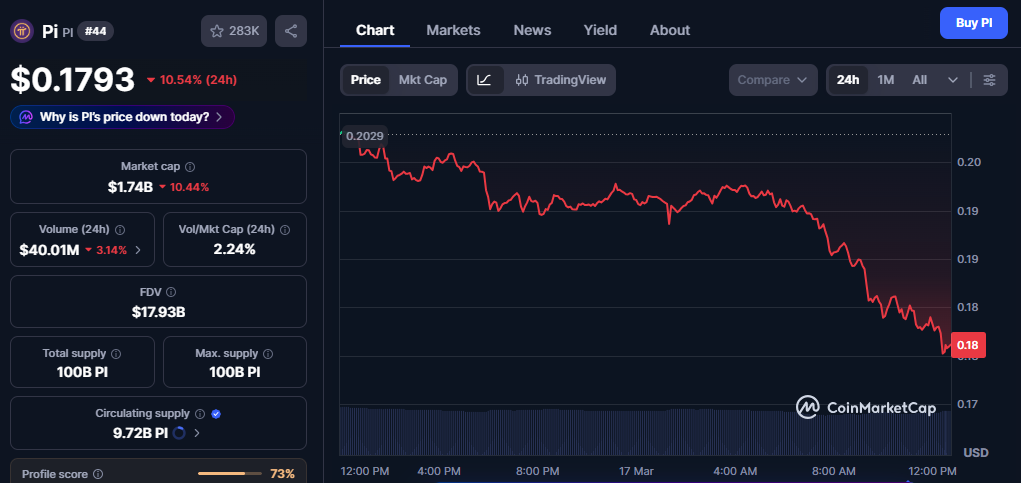
Task: Click the Pi coin logo icon
Action: 22,31
